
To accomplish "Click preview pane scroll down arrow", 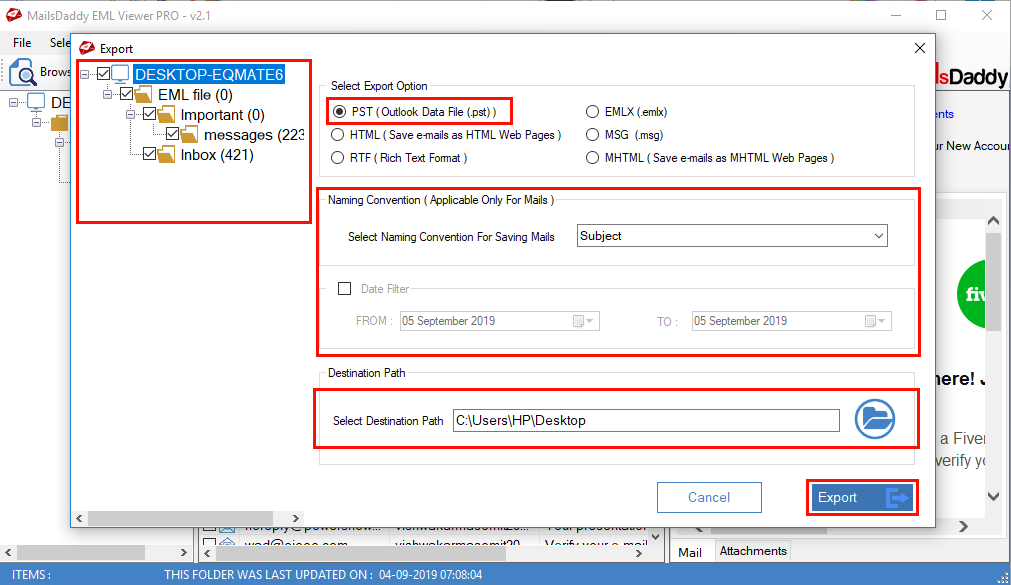I will [993, 496].
